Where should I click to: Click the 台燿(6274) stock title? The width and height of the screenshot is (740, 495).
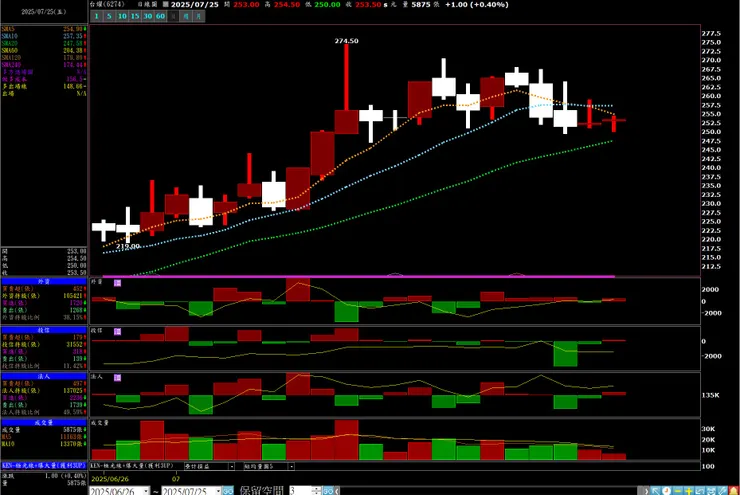[108, 4]
